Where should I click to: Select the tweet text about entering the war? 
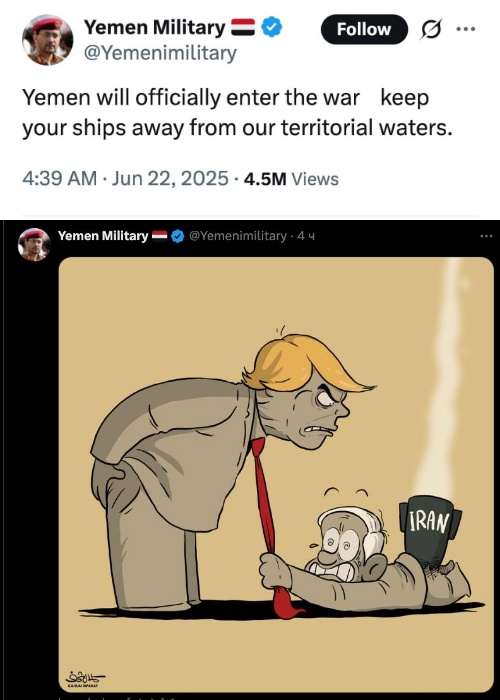237,113
